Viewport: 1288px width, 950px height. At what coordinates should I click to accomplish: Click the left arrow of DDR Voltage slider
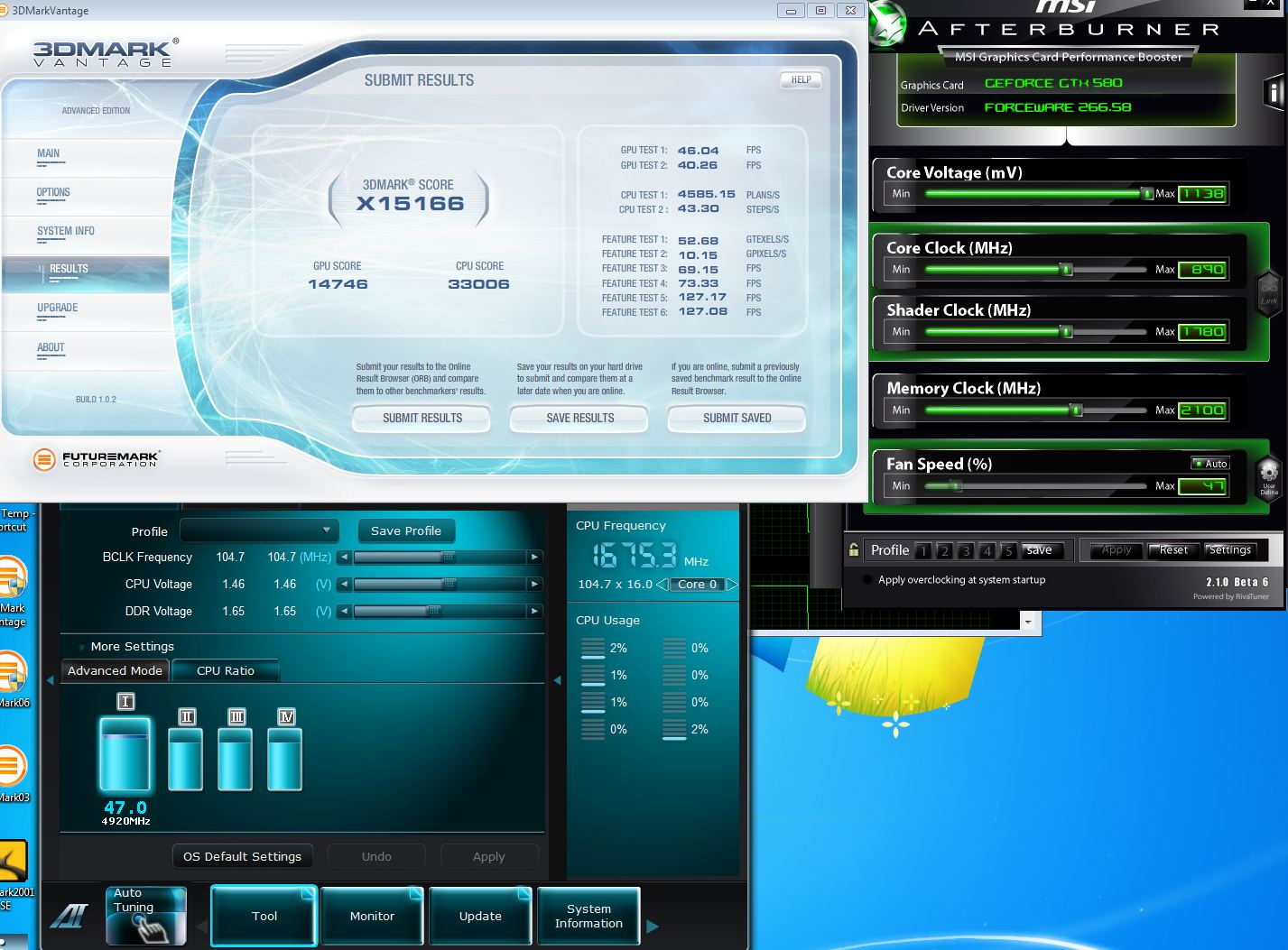344,612
